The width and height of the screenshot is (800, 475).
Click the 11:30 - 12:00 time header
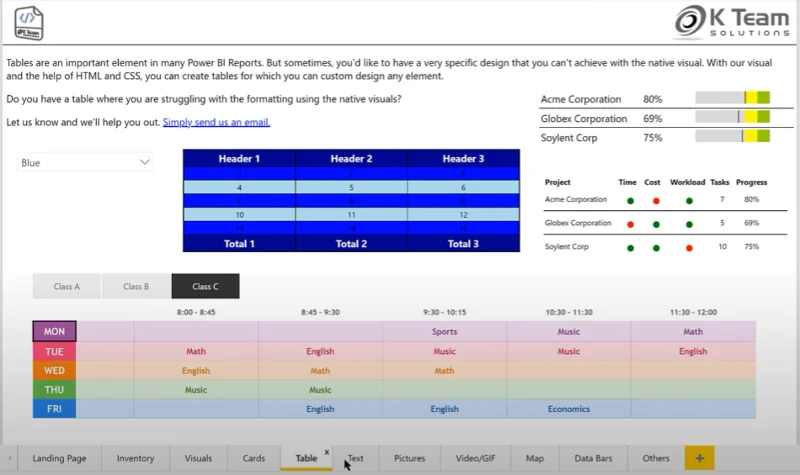pyautogui.click(x=693, y=312)
